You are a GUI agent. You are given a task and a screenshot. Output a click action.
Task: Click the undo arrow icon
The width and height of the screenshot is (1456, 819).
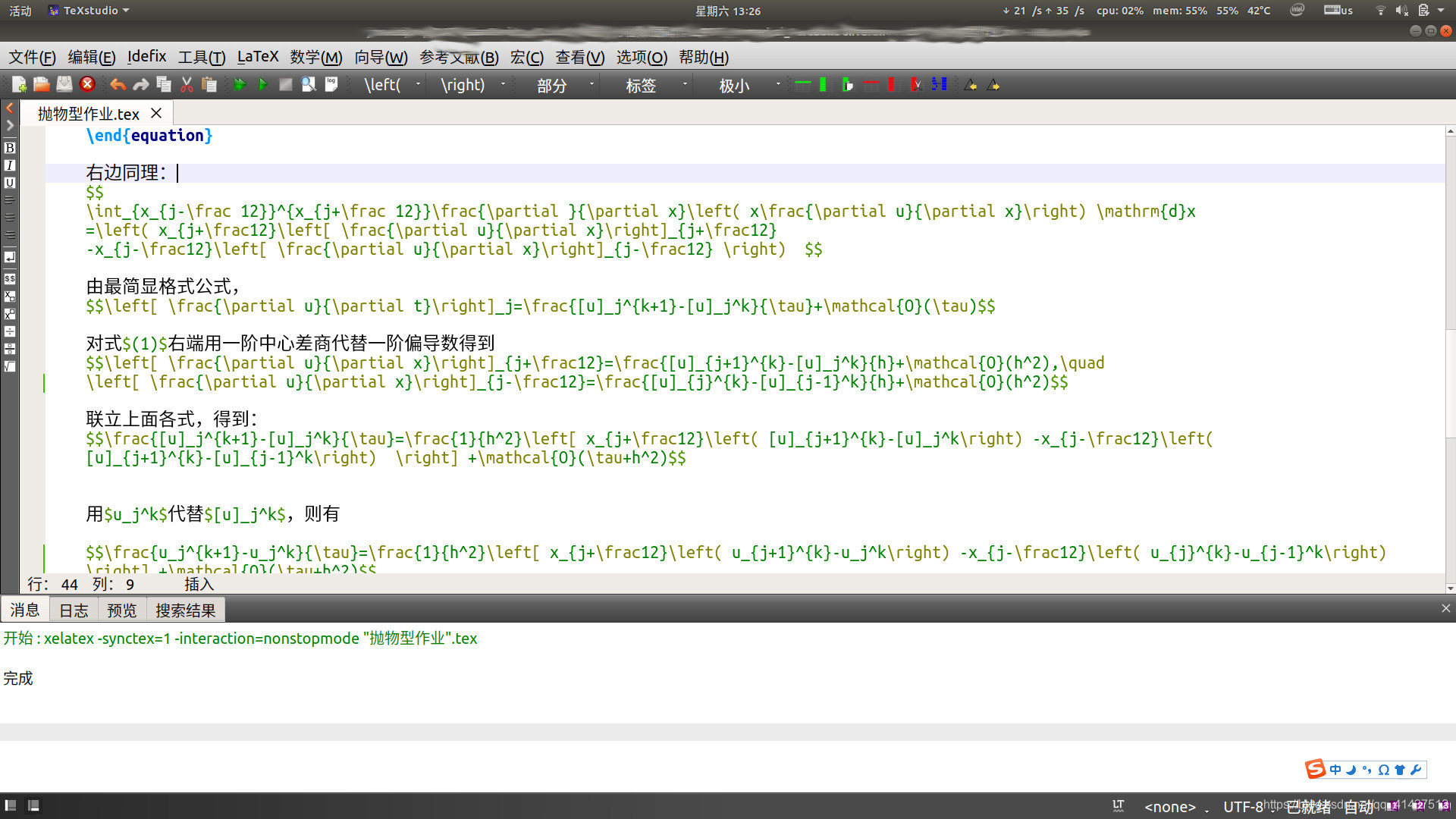coord(118,85)
